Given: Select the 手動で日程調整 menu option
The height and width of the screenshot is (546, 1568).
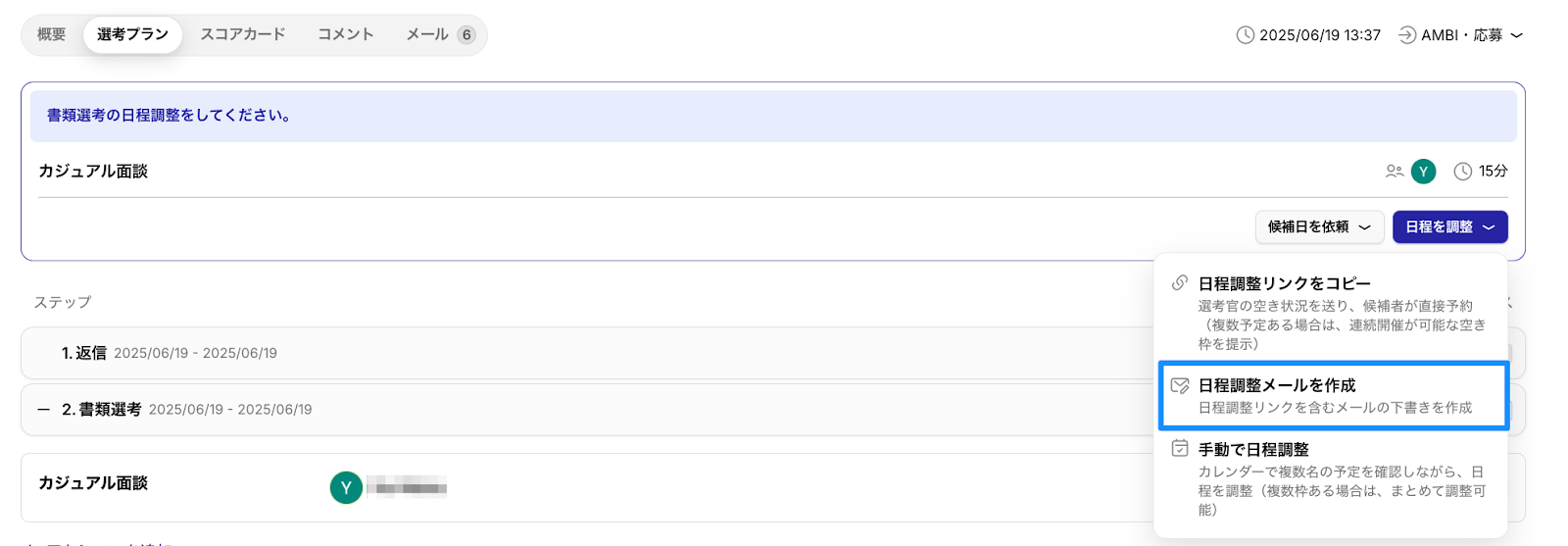Looking at the screenshot, I should tap(1333, 478).
